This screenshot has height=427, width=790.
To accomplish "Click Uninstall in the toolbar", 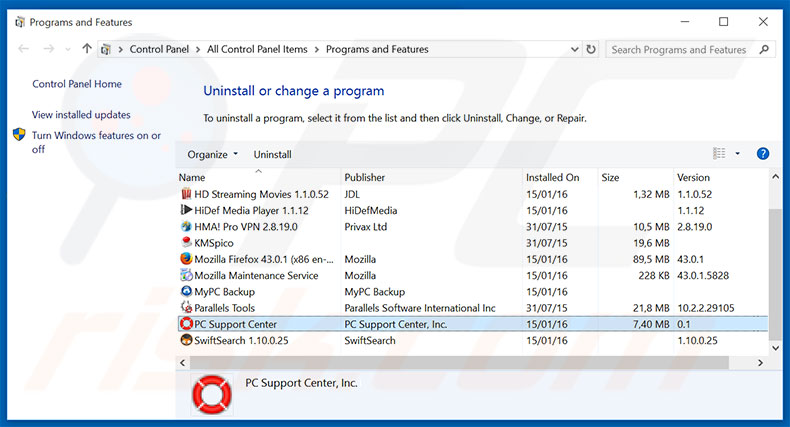I will [x=272, y=155].
